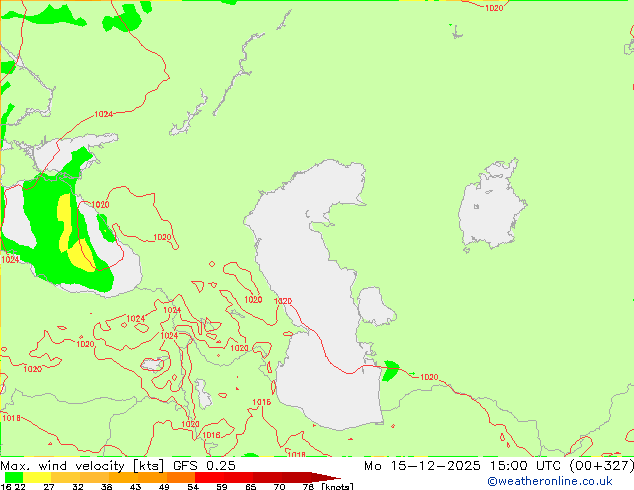Click the yellow 22–27 knots legend swatch
634x490 pixels.
(37, 477)
